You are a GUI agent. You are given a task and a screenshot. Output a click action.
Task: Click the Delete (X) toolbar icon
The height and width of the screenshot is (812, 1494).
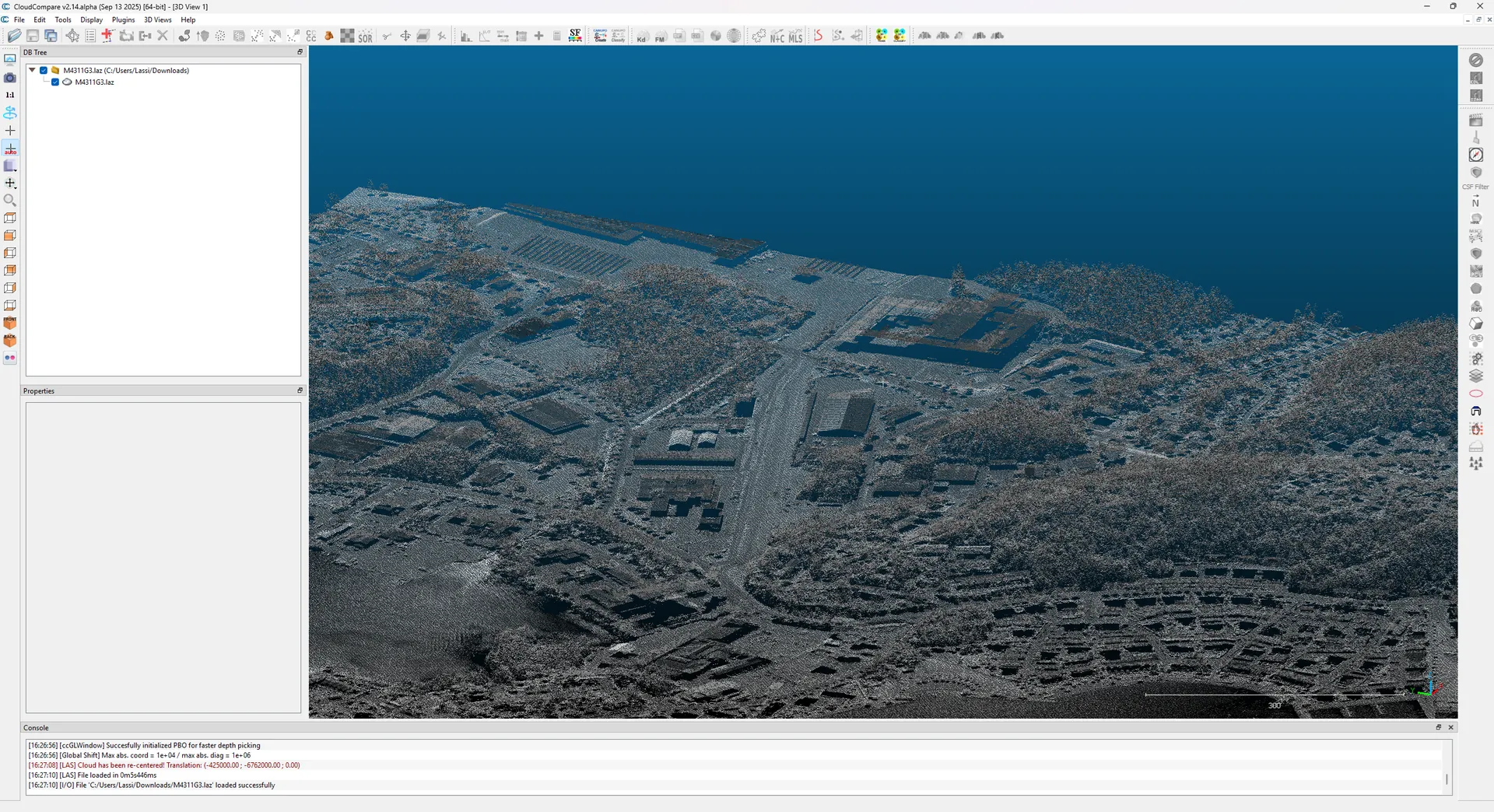(163, 36)
